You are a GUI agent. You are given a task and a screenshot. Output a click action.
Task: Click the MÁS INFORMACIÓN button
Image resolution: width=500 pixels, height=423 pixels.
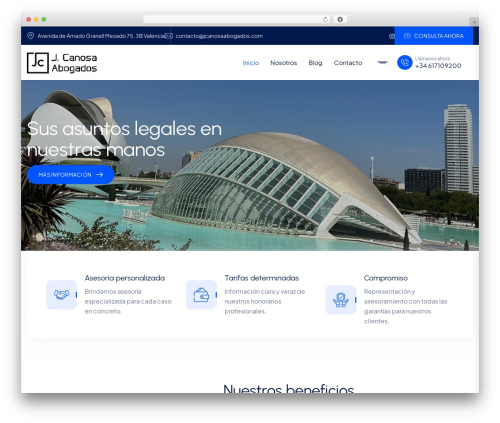click(70, 175)
